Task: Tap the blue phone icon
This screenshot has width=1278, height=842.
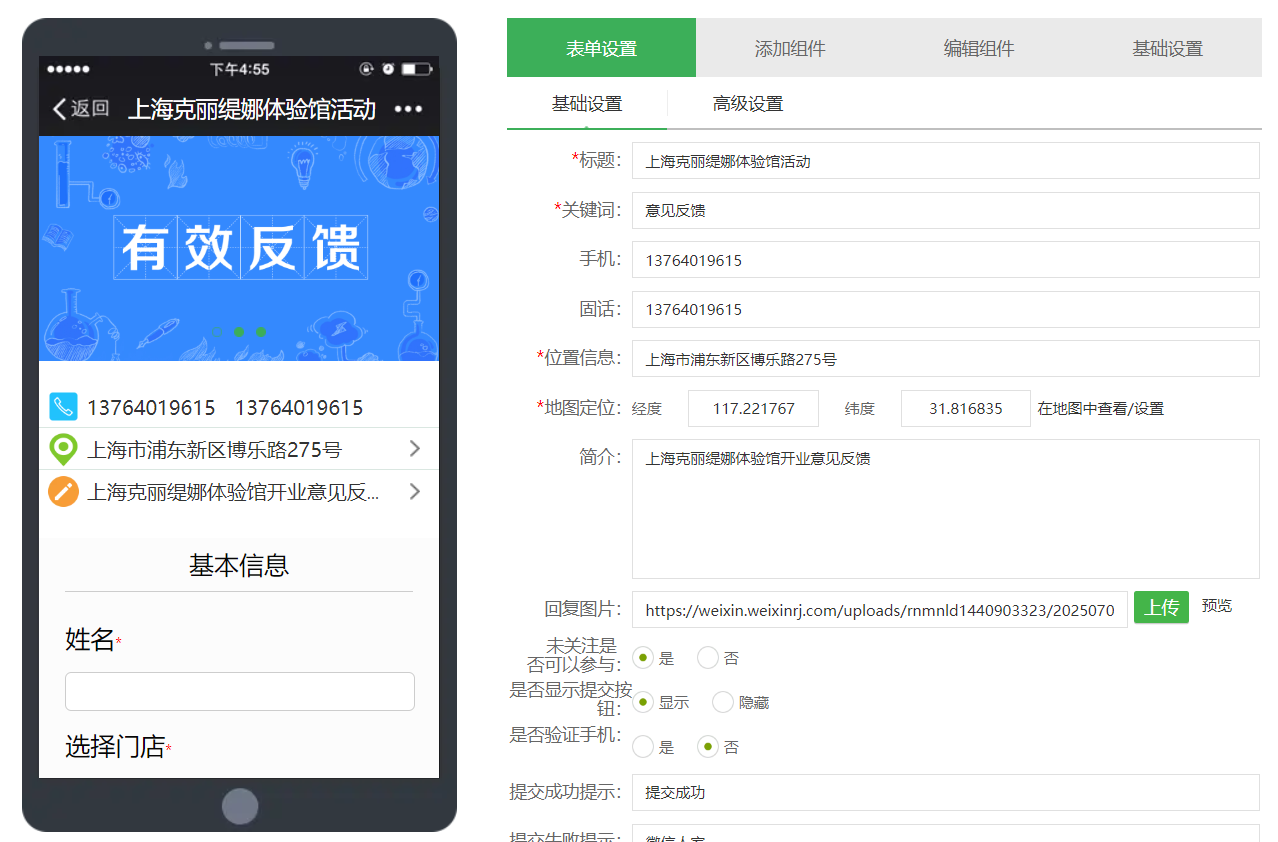Action: point(63,407)
